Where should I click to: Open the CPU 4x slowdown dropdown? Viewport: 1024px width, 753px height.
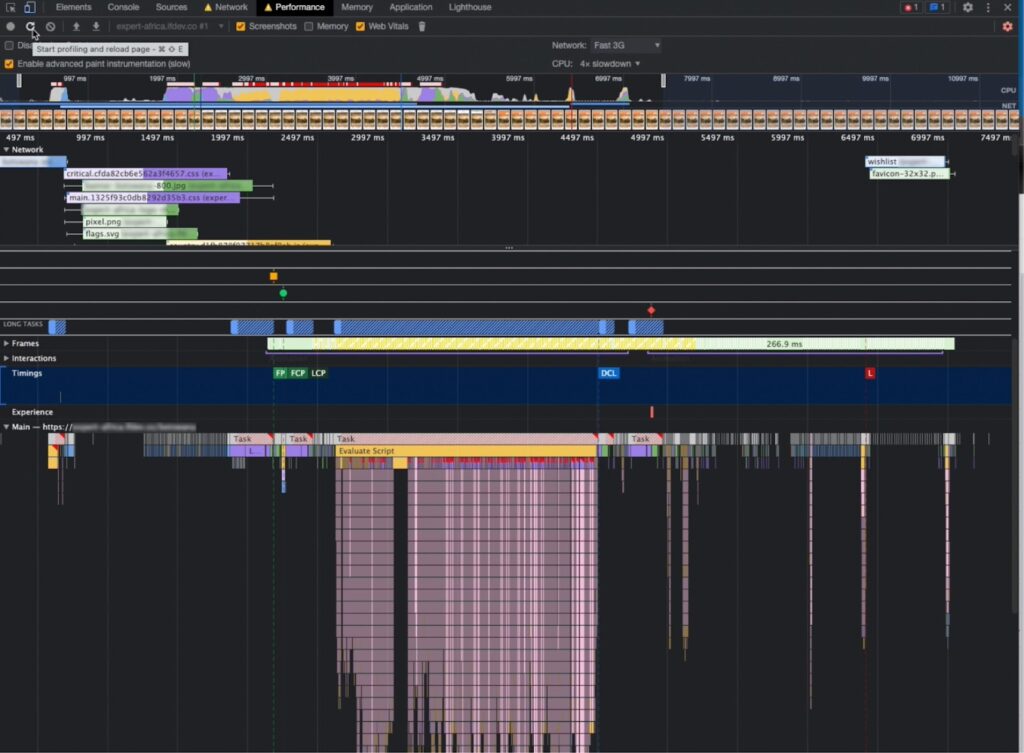pyautogui.click(x=610, y=64)
